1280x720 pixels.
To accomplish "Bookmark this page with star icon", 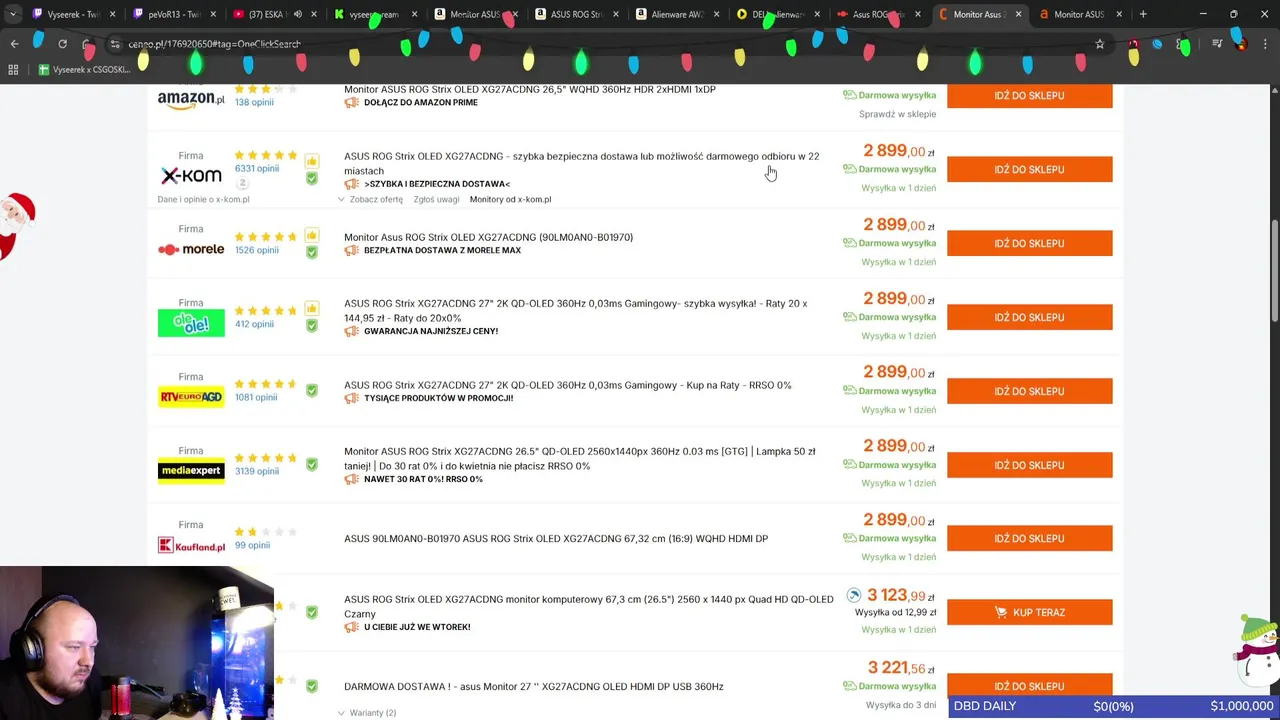I will point(1099,44).
